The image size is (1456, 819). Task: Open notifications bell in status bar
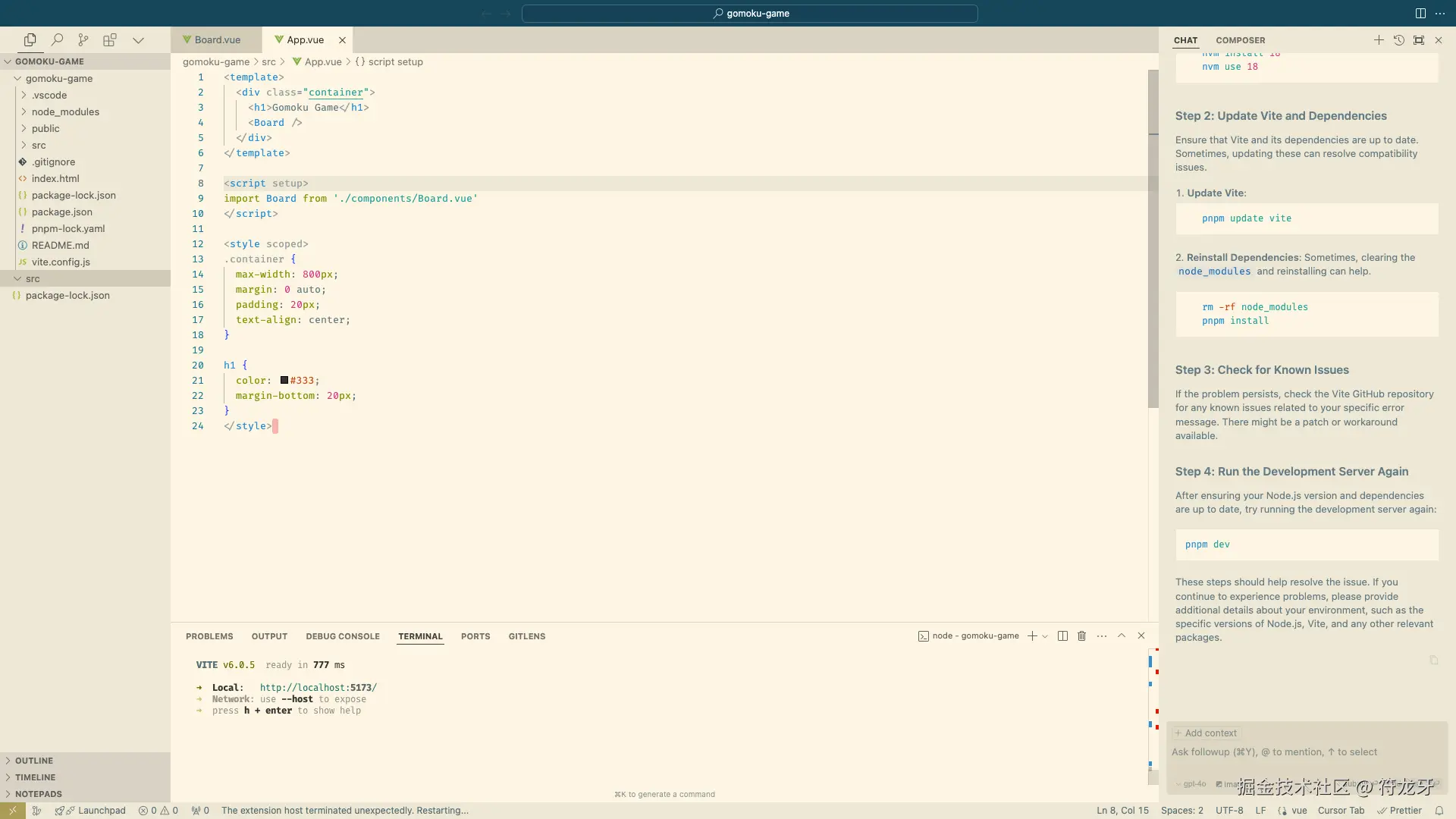1439,811
